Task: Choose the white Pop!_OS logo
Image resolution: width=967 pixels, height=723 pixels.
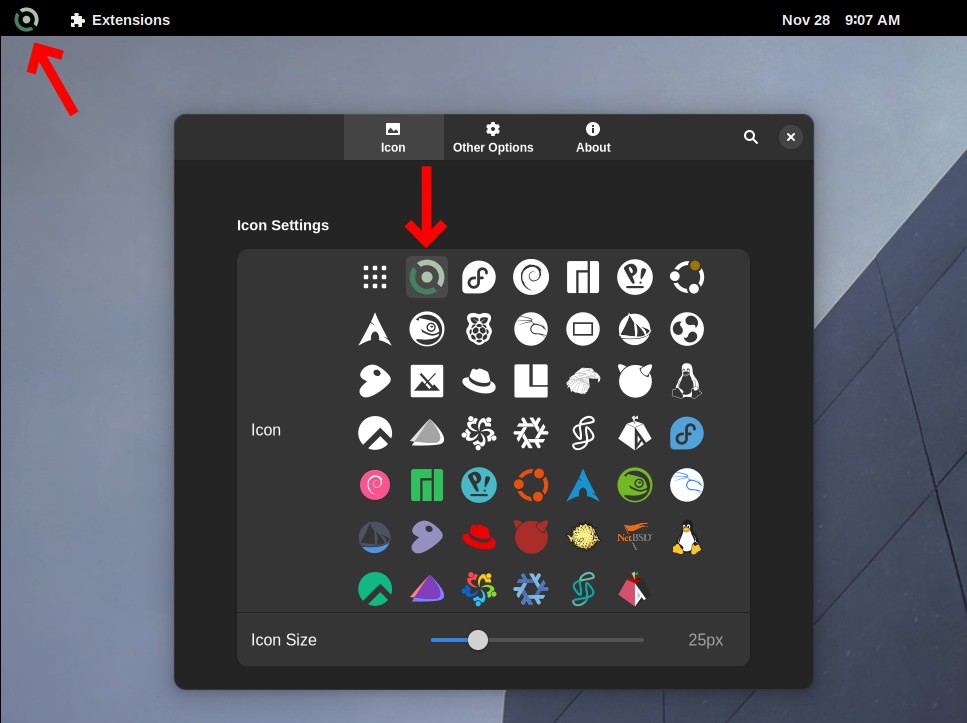Action: (x=635, y=277)
